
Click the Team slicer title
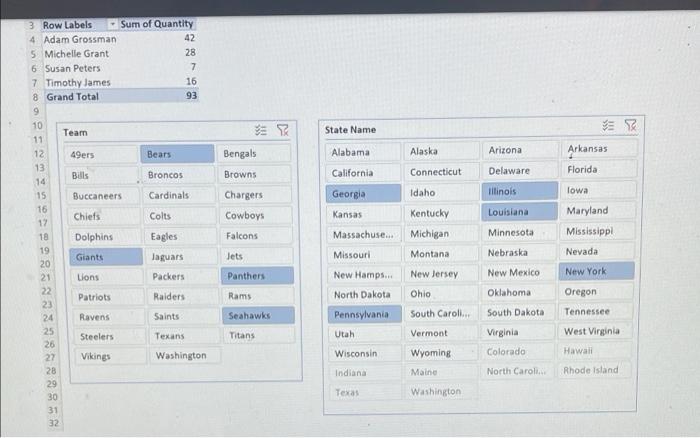75,132
